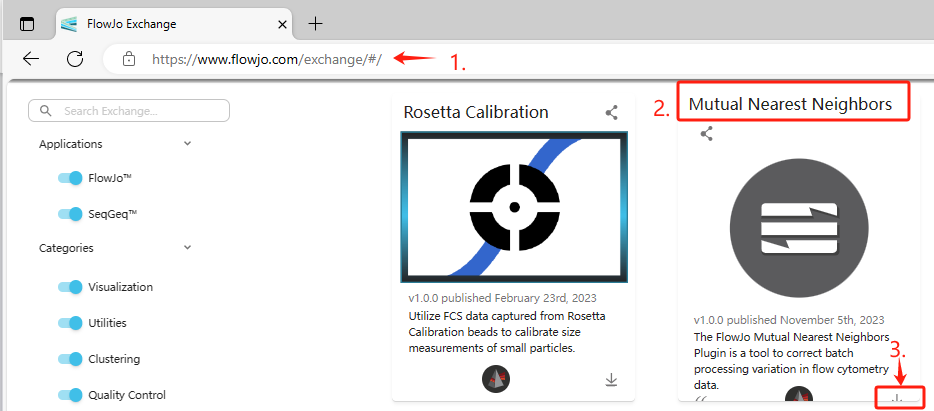
Task: Toggle the Visualization category filter
Action: [70, 287]
